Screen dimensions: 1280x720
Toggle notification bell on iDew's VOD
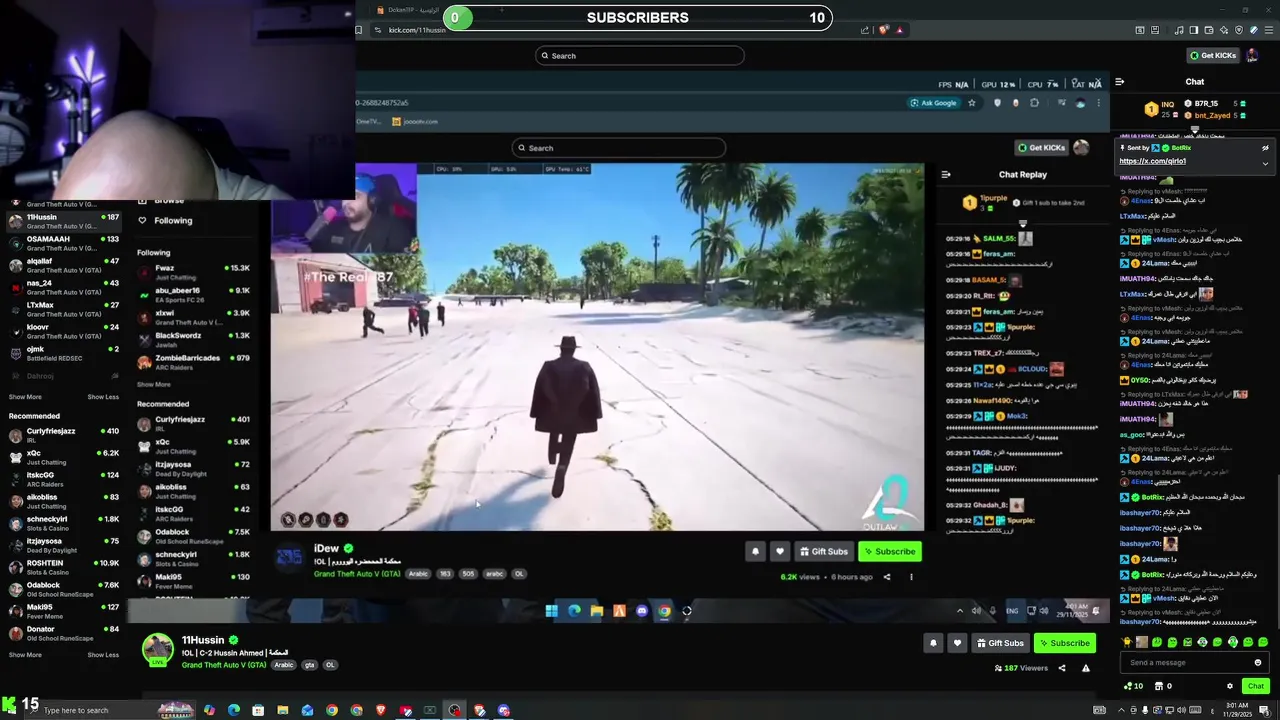coord(755,551)
